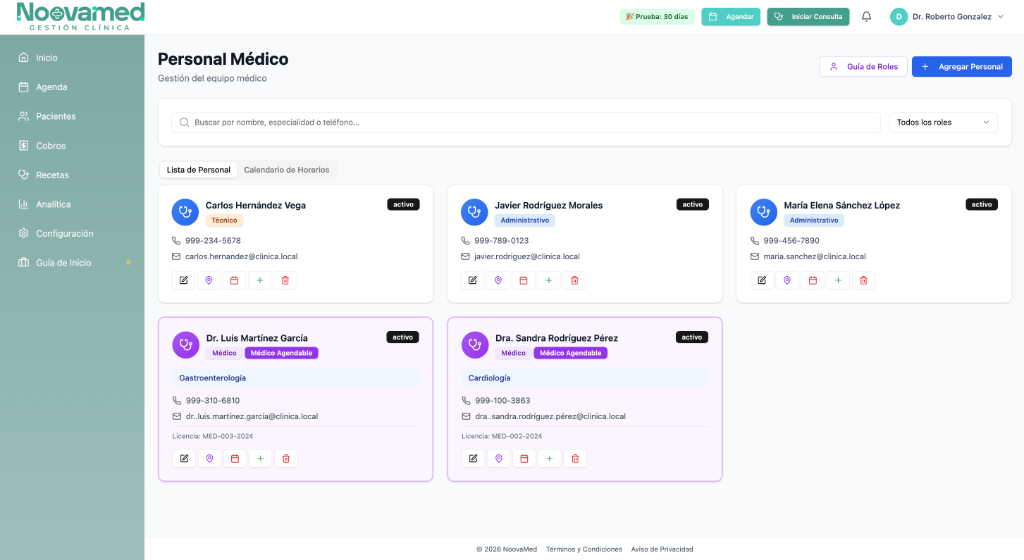Open location pin for María Elena Sánchez López
The width and height of the screenshot is (1024, 560).
[788, 281]
